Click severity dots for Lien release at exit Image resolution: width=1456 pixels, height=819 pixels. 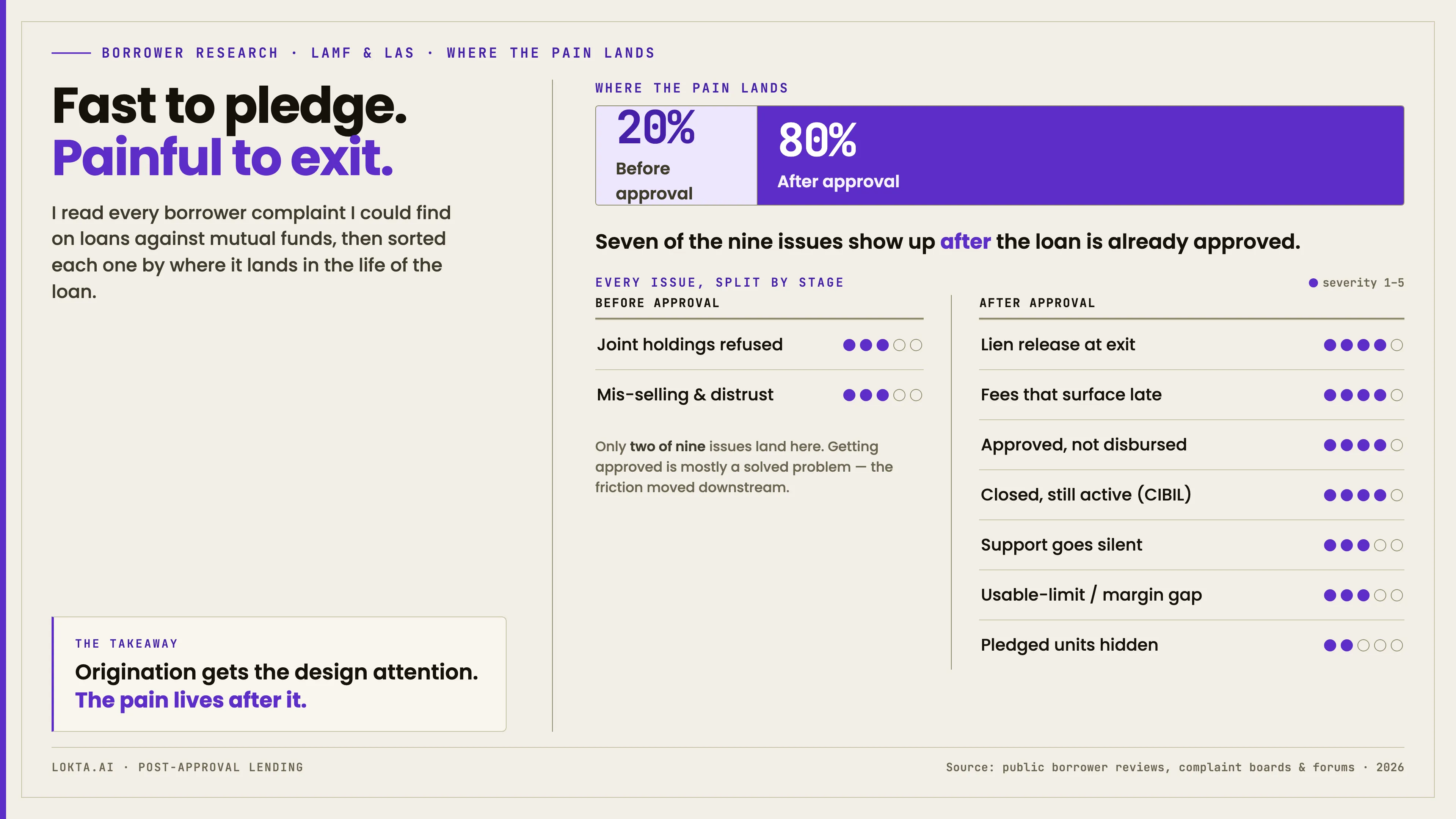[1363, 345]
